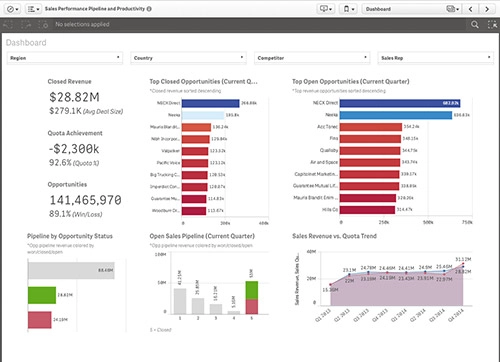
Task: Click the Hills Co bar label
Action: [330, 210]
